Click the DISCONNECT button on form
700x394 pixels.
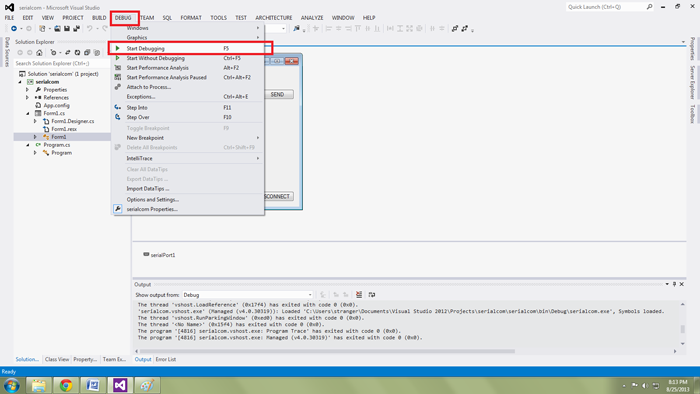(279, 196)
